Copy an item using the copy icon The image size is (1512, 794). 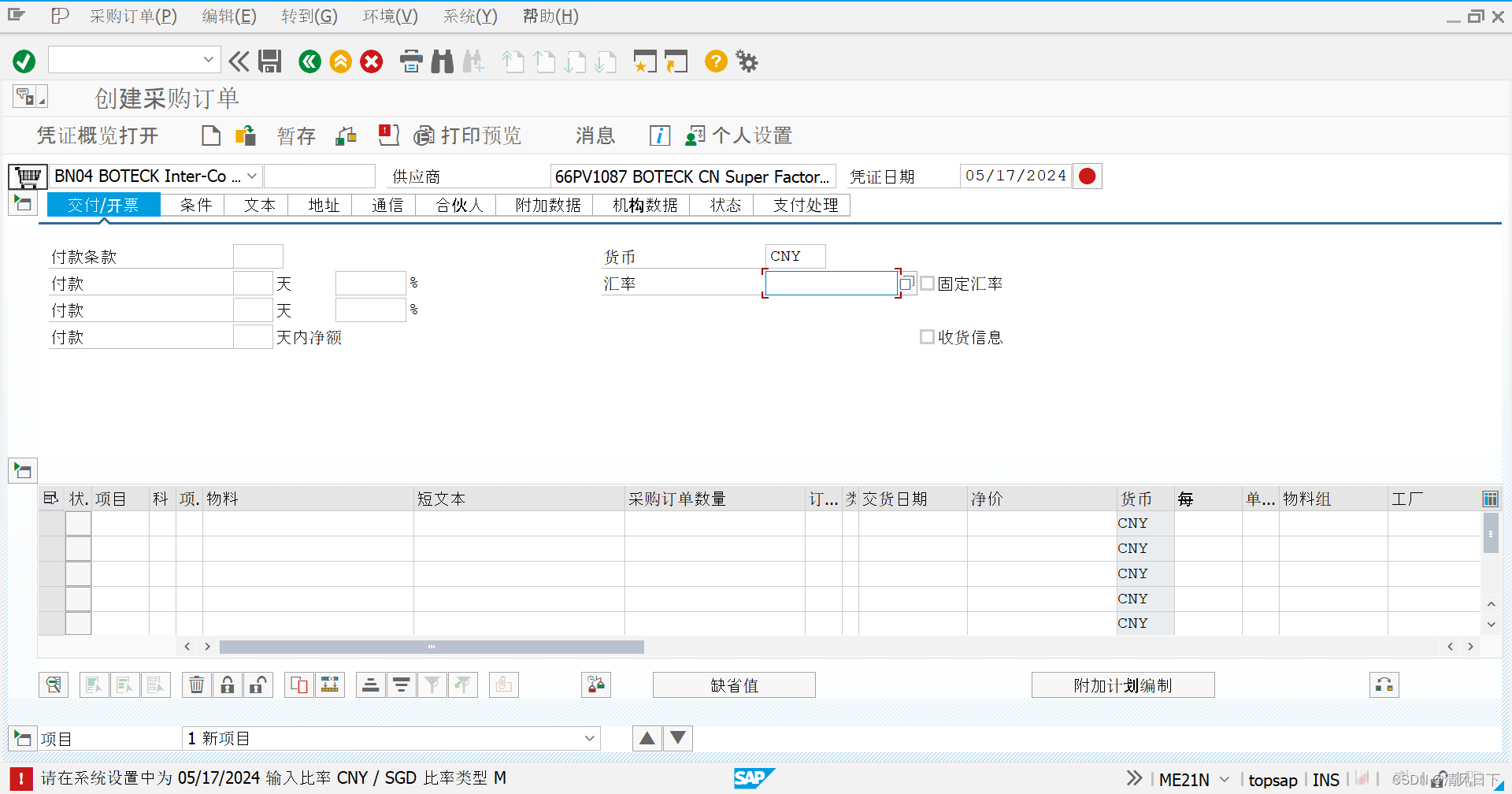click(x=298, y=685)
